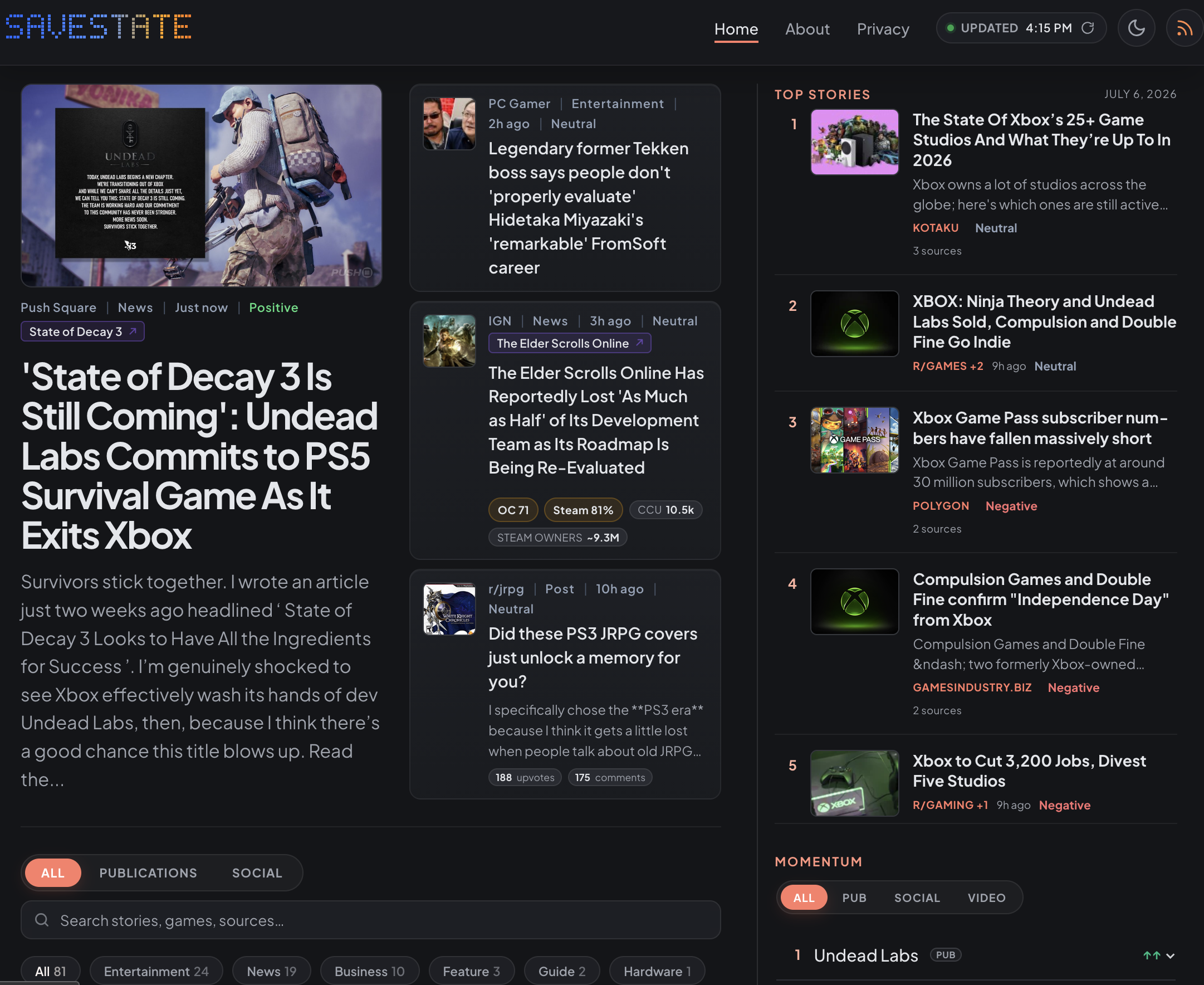Click the 175 comments pill
1204x985 pixels.
610,777
